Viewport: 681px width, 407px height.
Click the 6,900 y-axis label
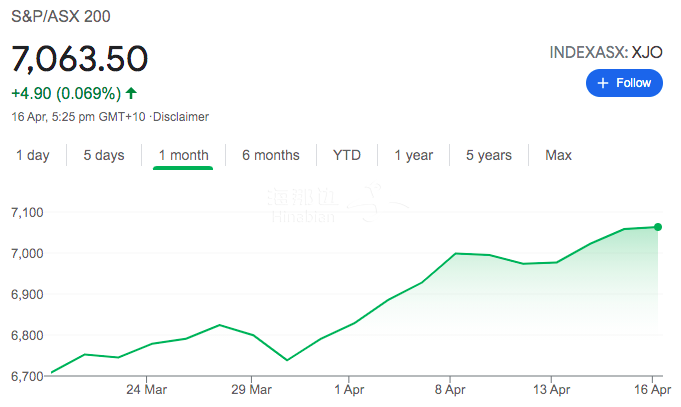point(27,294)
